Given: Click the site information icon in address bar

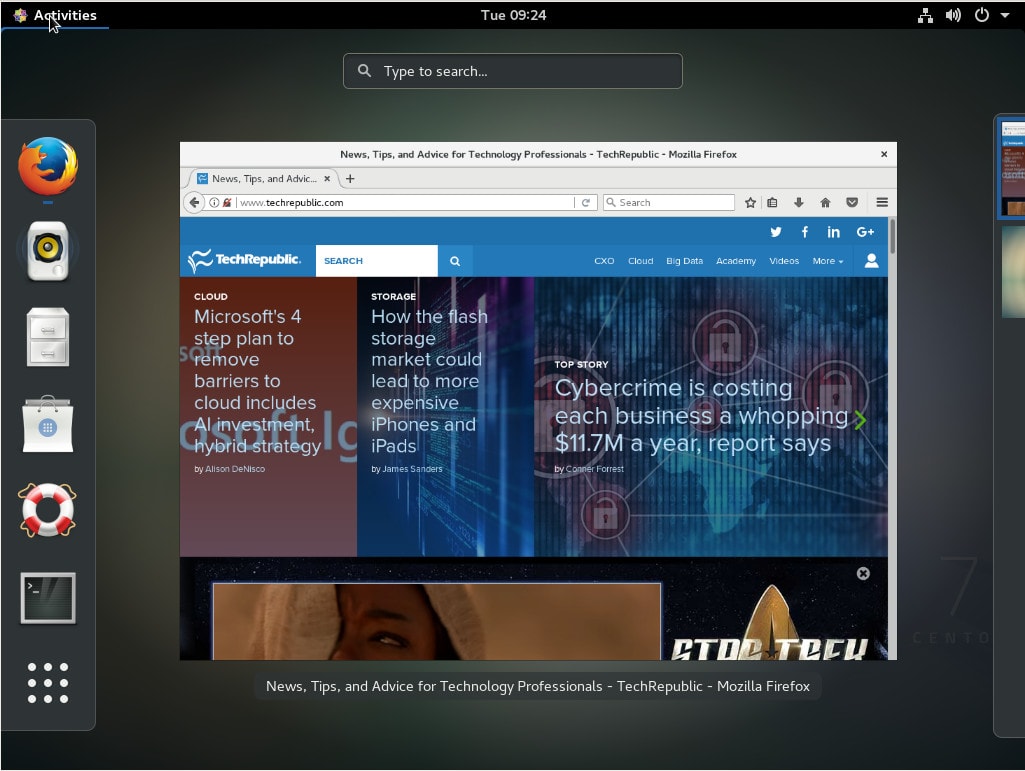Looking at the screenshot, I should point(214,203).
